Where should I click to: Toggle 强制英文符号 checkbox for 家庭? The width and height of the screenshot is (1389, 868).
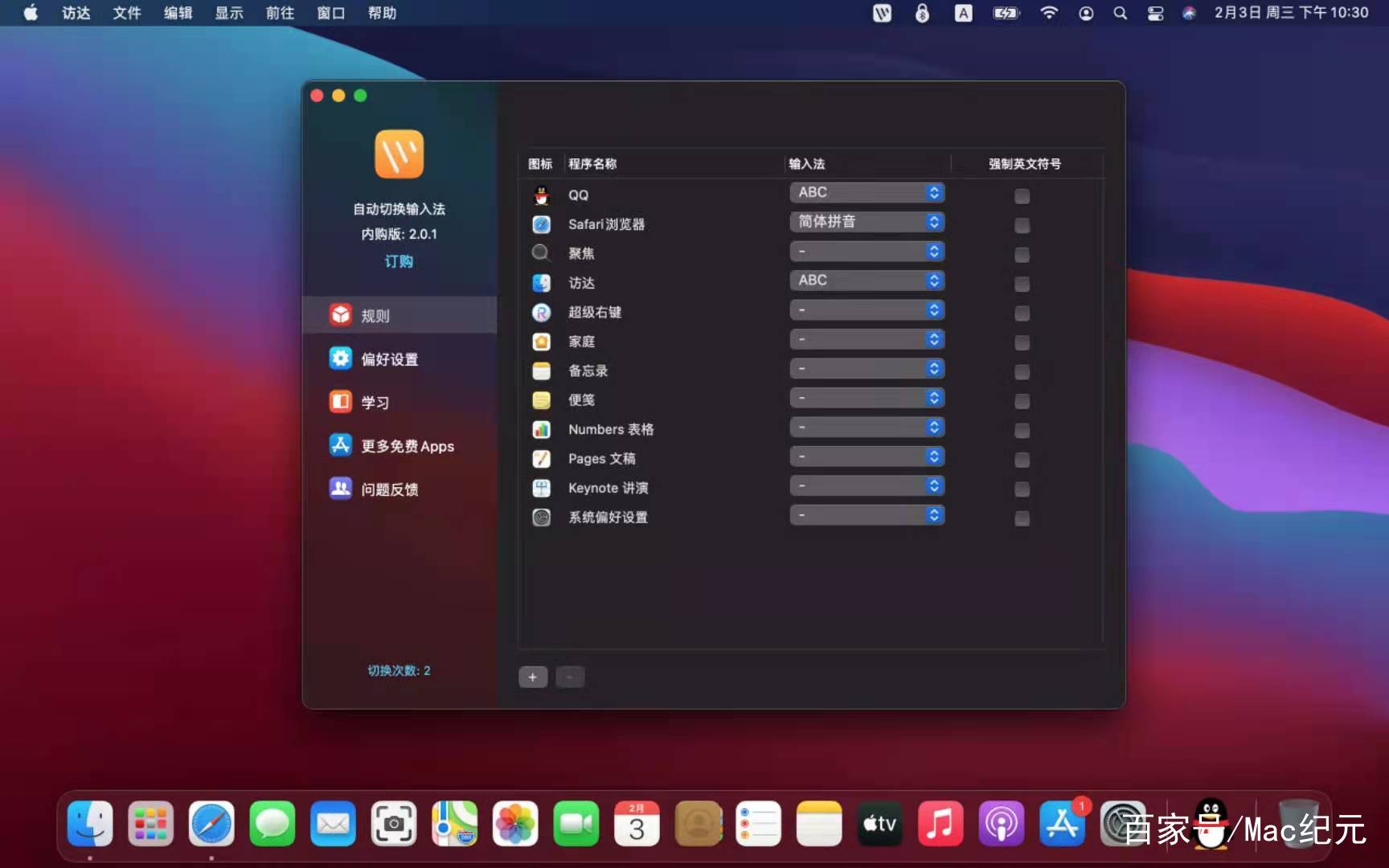pyautogui.click(x=1022, y=342)
